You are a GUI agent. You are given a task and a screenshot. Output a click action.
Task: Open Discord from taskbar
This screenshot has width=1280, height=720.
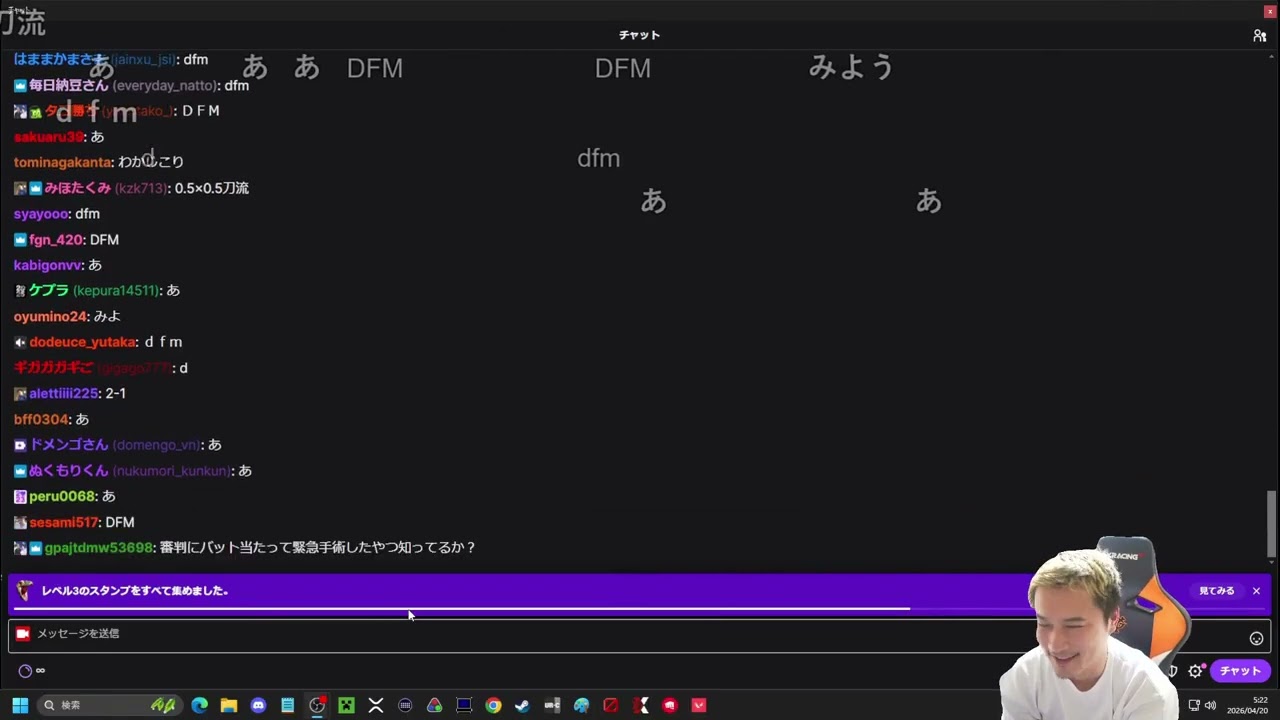pyautogui.click(x=258, y=705)
